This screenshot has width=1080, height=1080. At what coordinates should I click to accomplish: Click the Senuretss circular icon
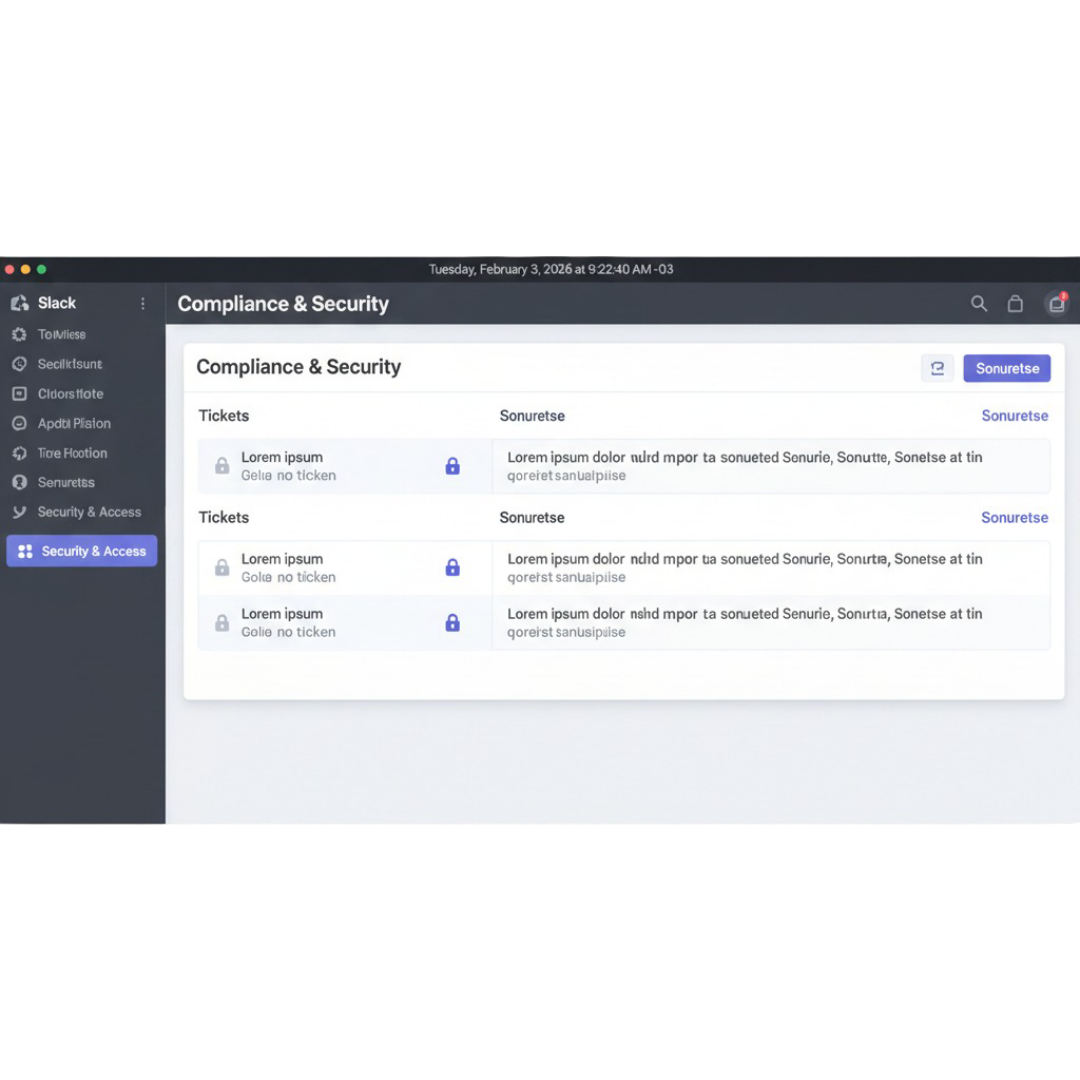(19, 482)
